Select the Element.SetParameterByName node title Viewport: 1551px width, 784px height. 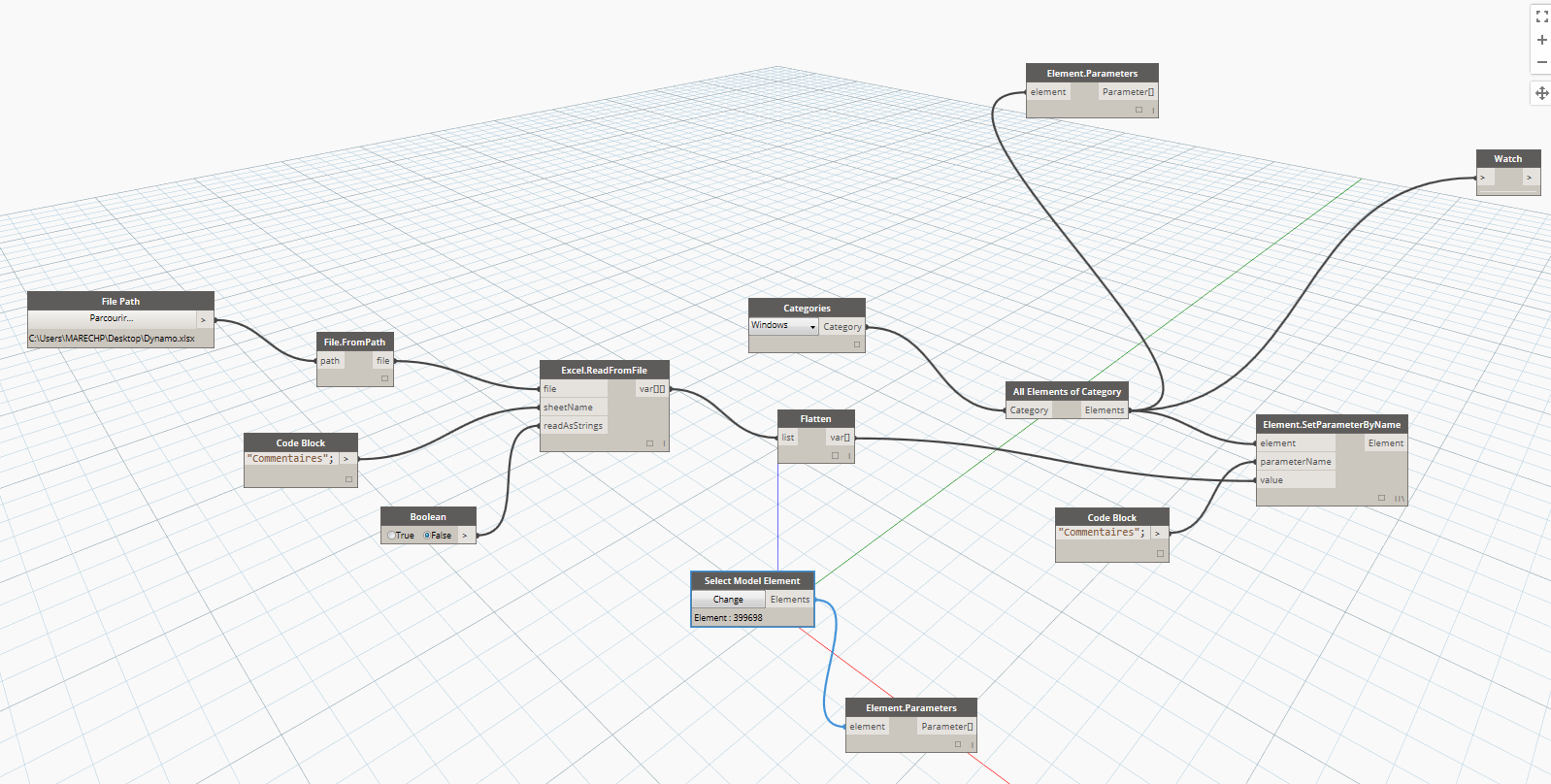tap(1331, 425)
